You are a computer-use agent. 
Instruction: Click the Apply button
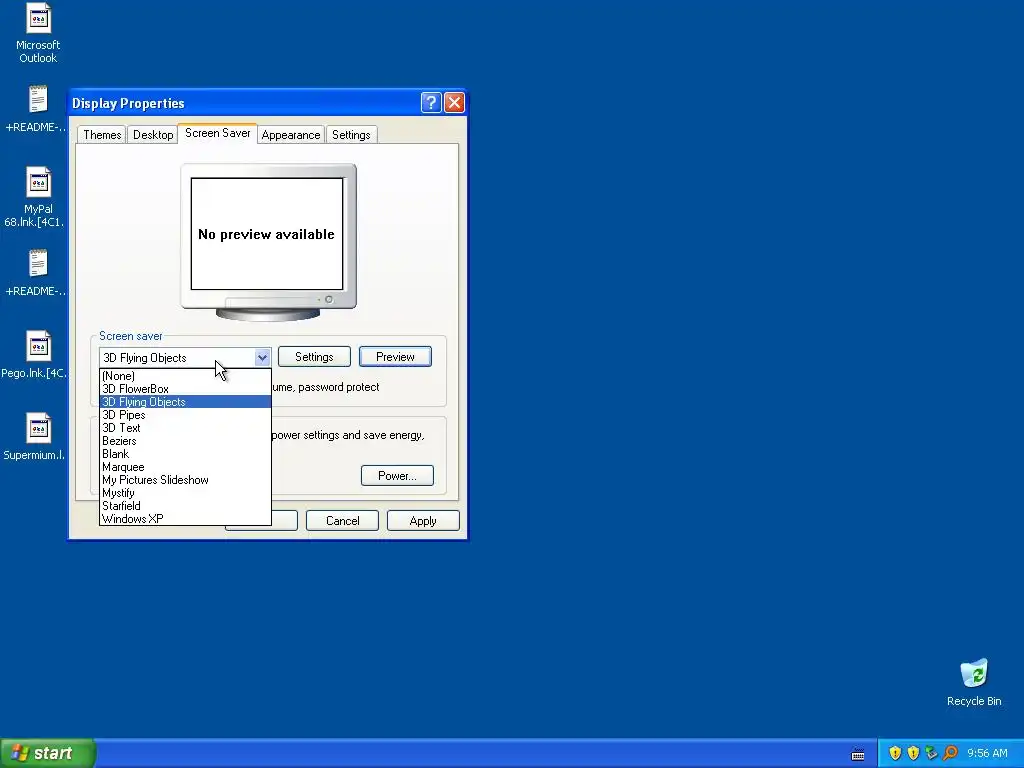pyautogui.click(x=423, y=520)
